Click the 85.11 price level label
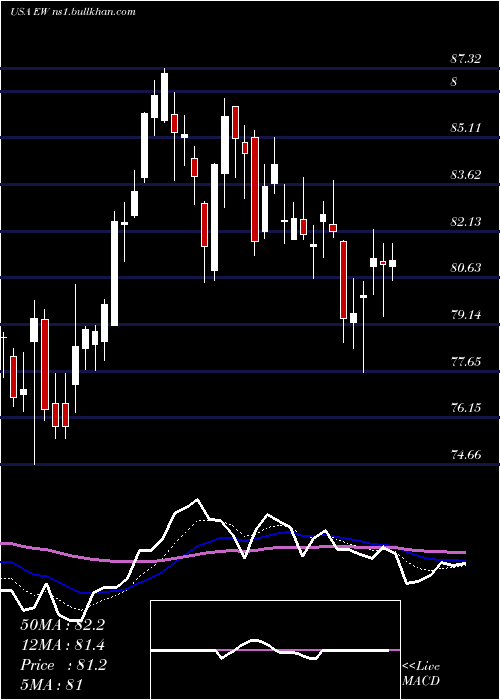500x700 pixels. 466,128
